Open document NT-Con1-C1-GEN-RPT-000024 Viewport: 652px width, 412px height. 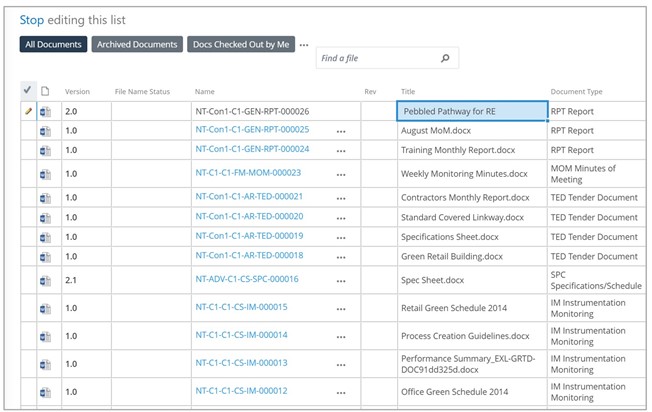click(x=252, y=149)
